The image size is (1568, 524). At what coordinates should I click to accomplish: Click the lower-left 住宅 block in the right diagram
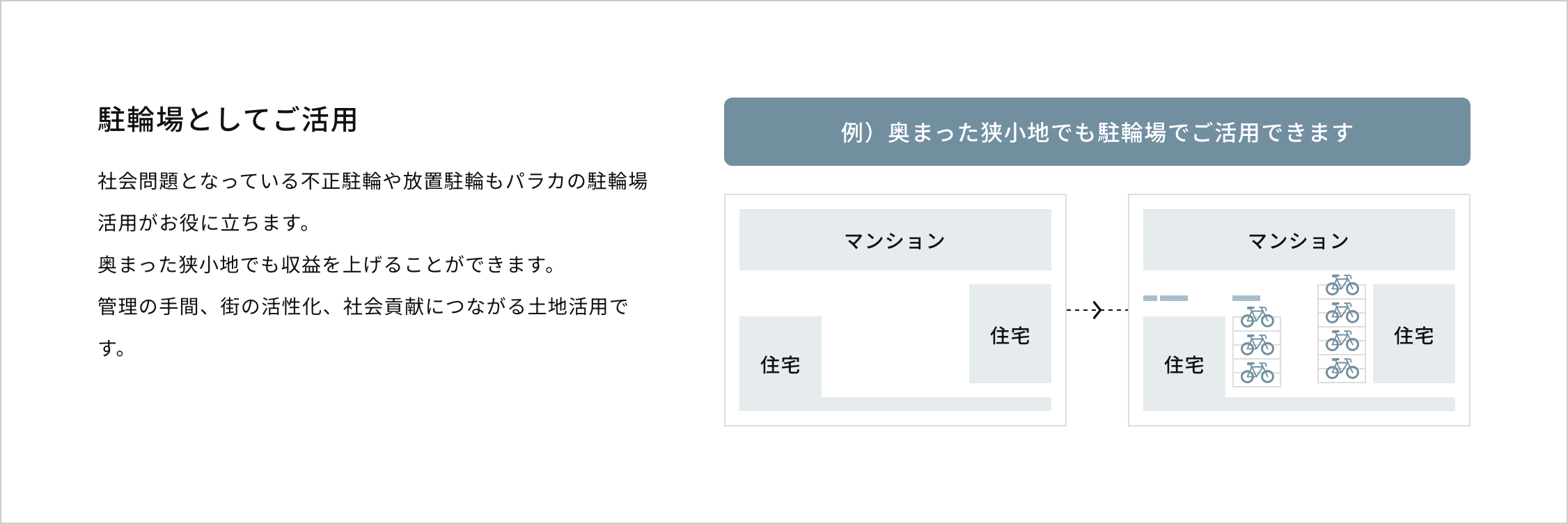click(1184, 364)
